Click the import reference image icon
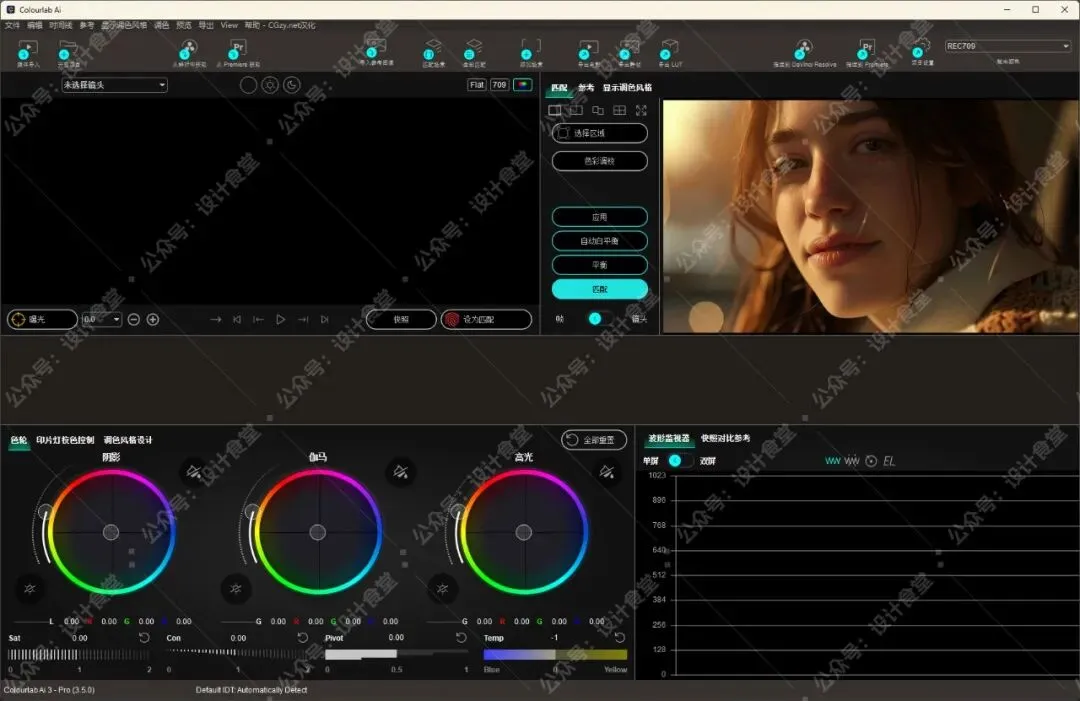Viewport: 1080px width, 701px height. coord(375,50)
